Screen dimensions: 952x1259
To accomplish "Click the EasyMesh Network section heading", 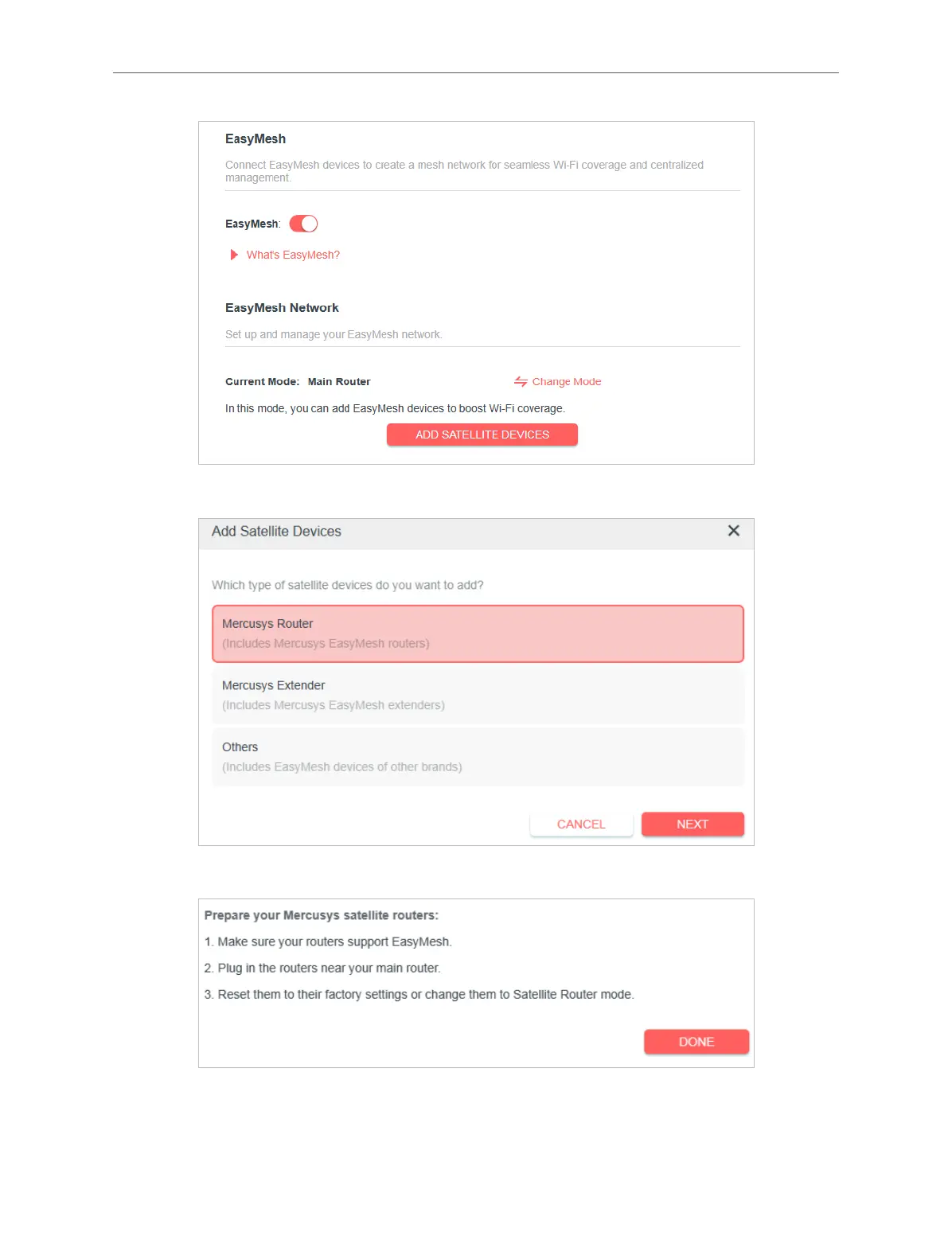I will pyautogui.click(x=282, y=308).
